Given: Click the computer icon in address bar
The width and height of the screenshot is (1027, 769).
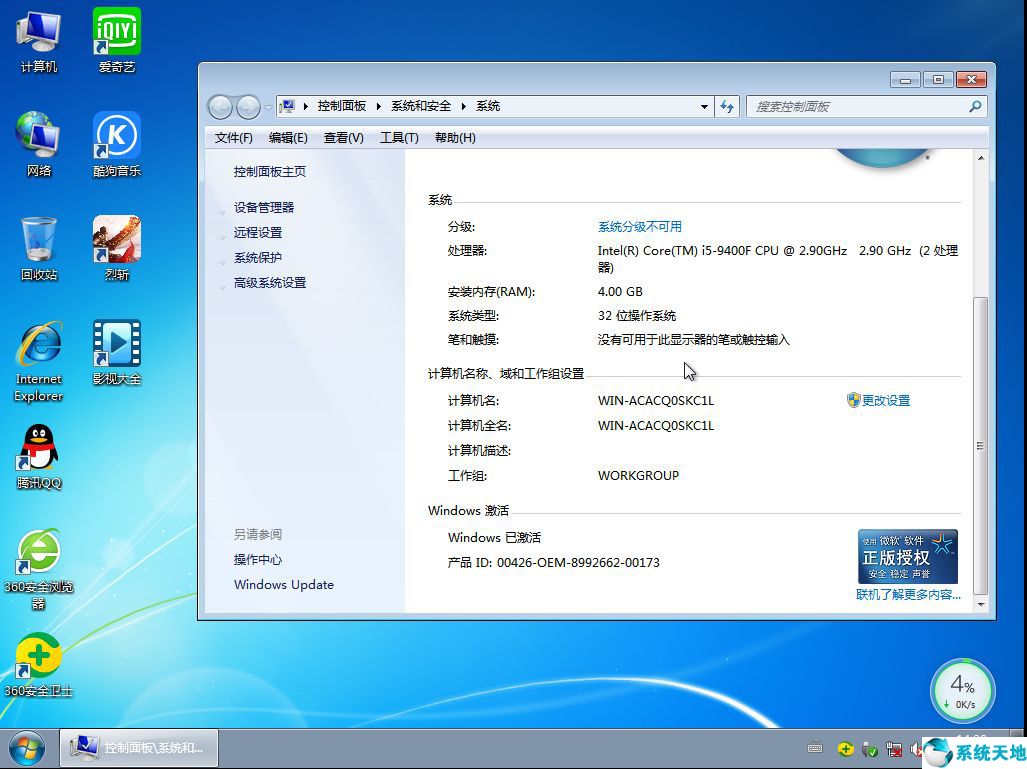Looking at the screenshot, I should tap(287, 106).
